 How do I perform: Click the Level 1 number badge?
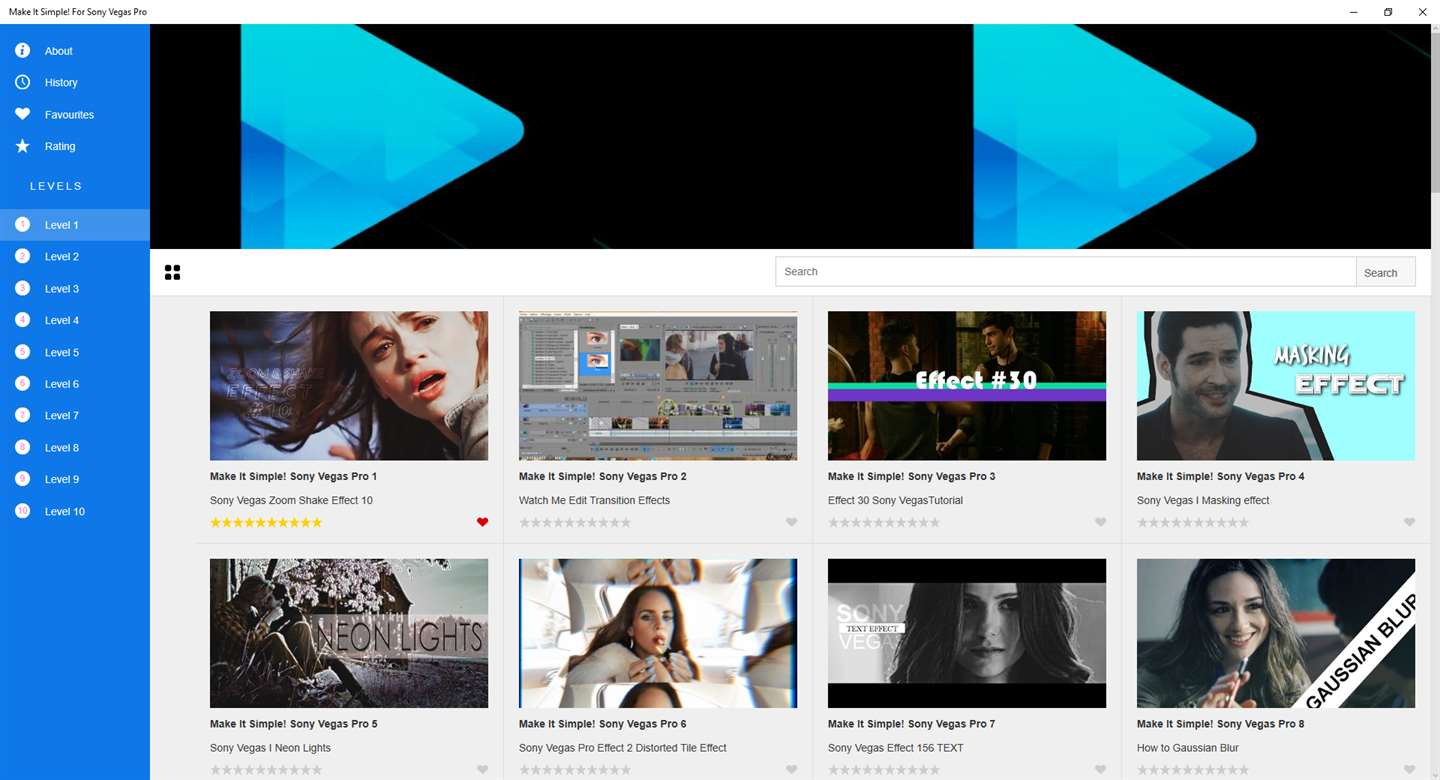point(22,225)
